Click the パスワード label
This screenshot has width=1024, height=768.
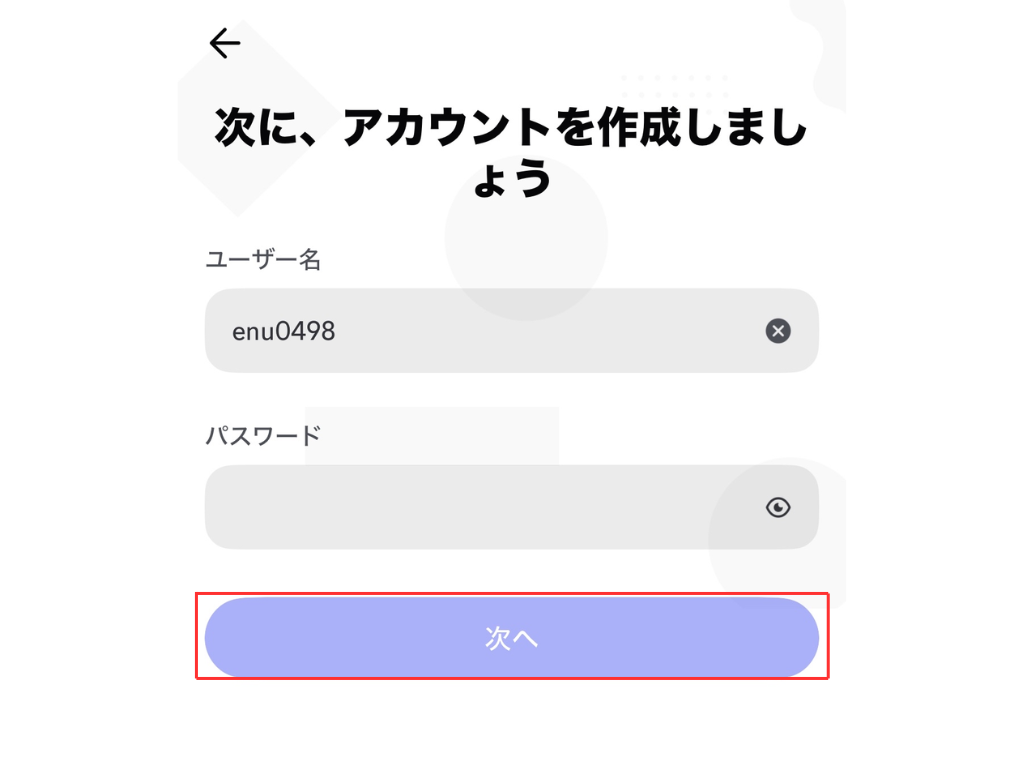263,436
